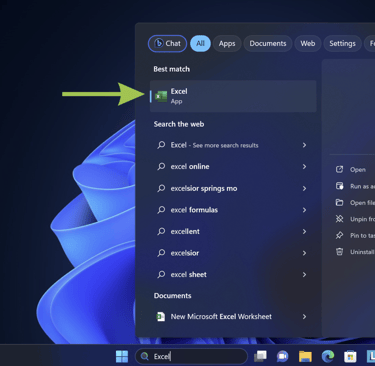Switch to the Apps filter

tap(227, 43)
